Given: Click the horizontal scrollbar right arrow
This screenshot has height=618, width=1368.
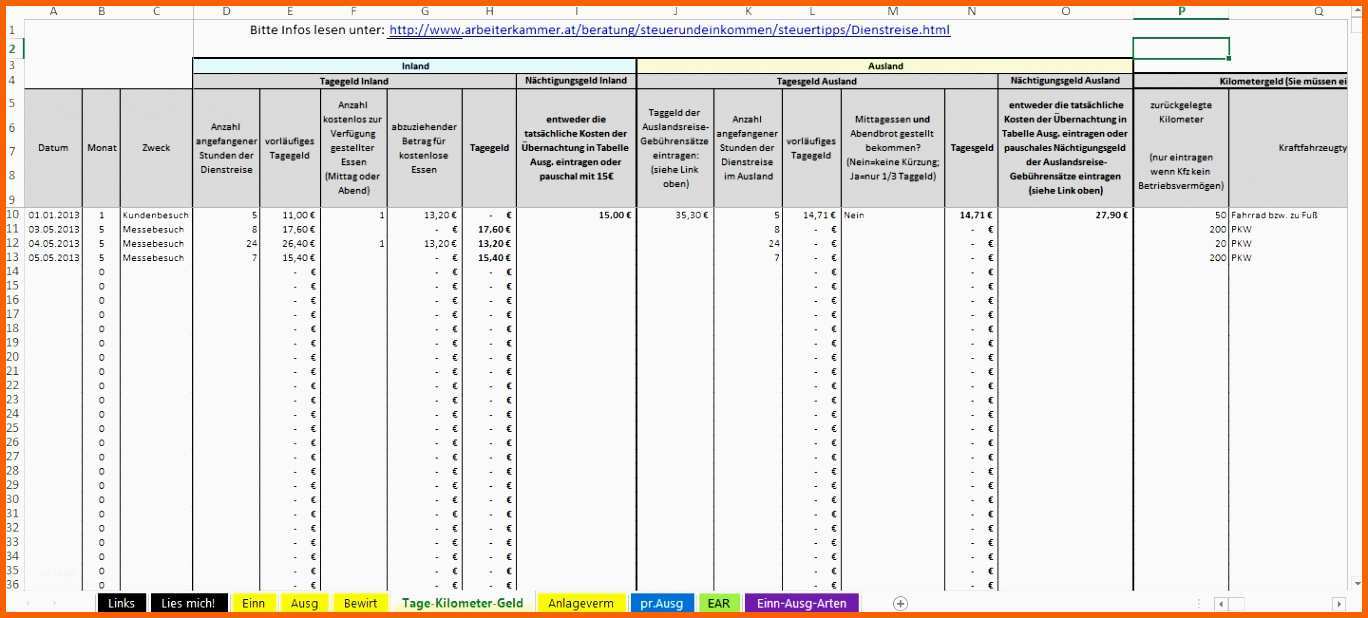Looking at the screenshot, I should pyautogui.click(x=1338, y=604).
